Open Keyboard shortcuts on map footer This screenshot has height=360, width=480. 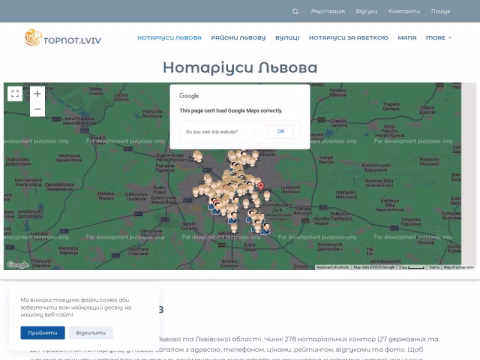pos(333,267)
